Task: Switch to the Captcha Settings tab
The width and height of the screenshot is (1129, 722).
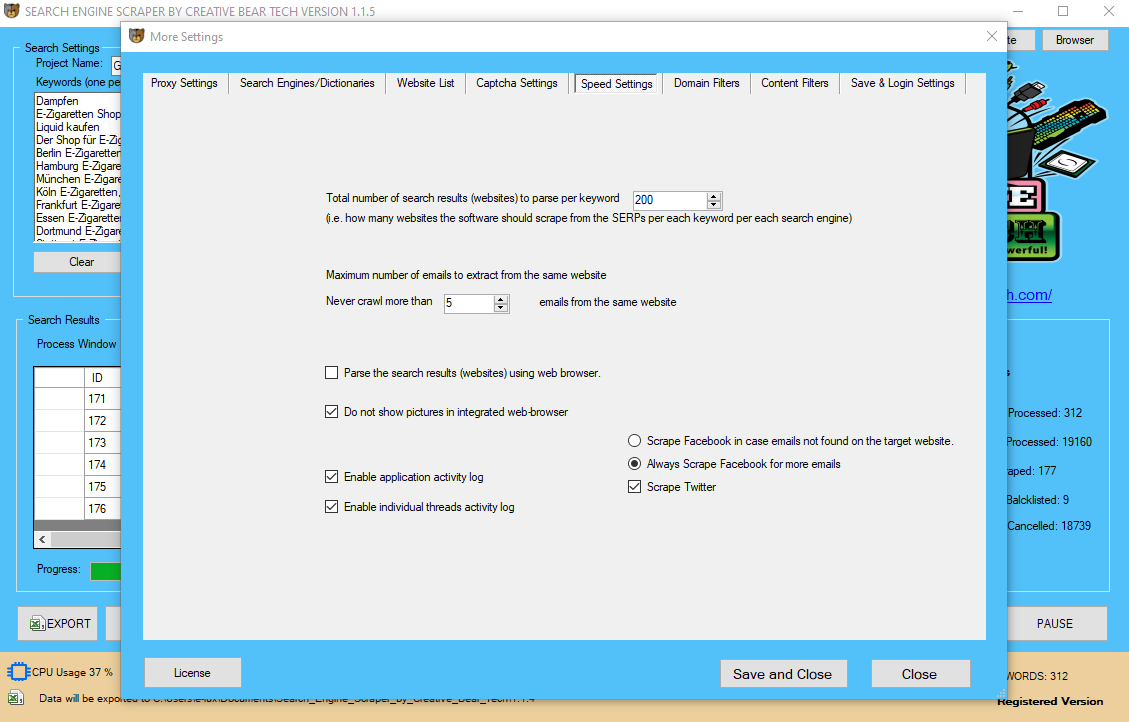Action: tap(516, 84)
